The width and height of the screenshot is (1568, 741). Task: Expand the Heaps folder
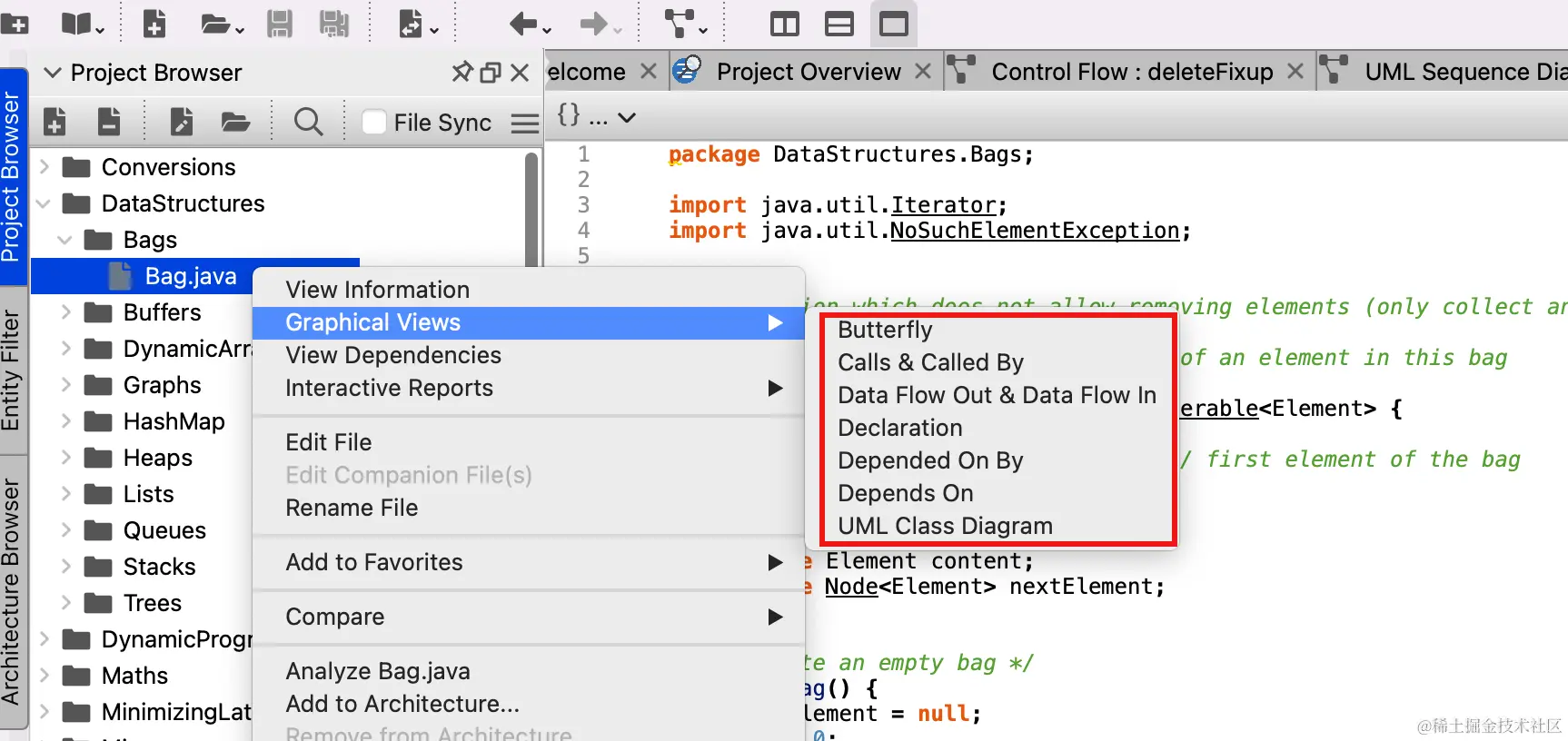65,458
